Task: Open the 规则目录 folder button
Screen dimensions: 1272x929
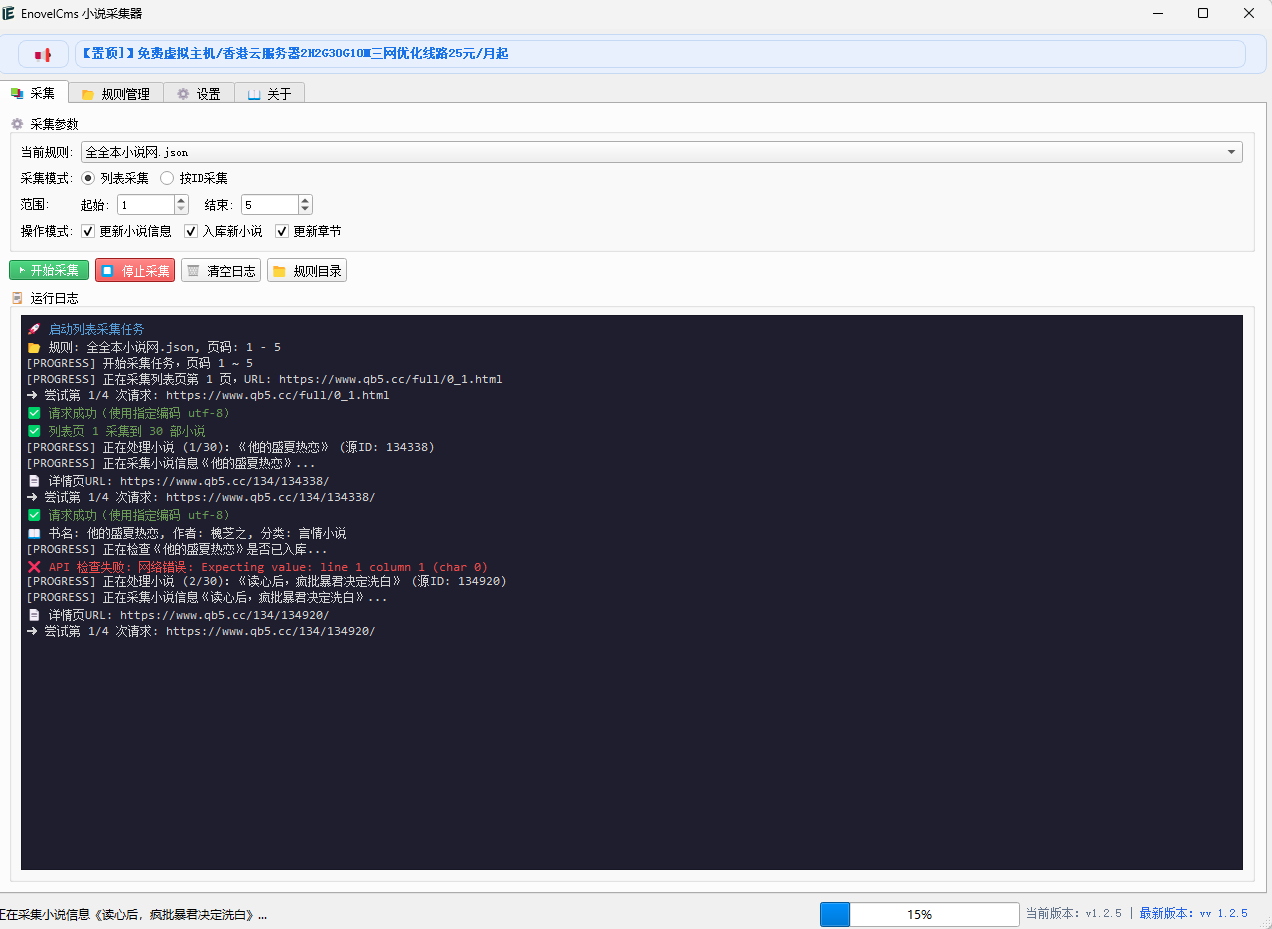Action: 307,270
